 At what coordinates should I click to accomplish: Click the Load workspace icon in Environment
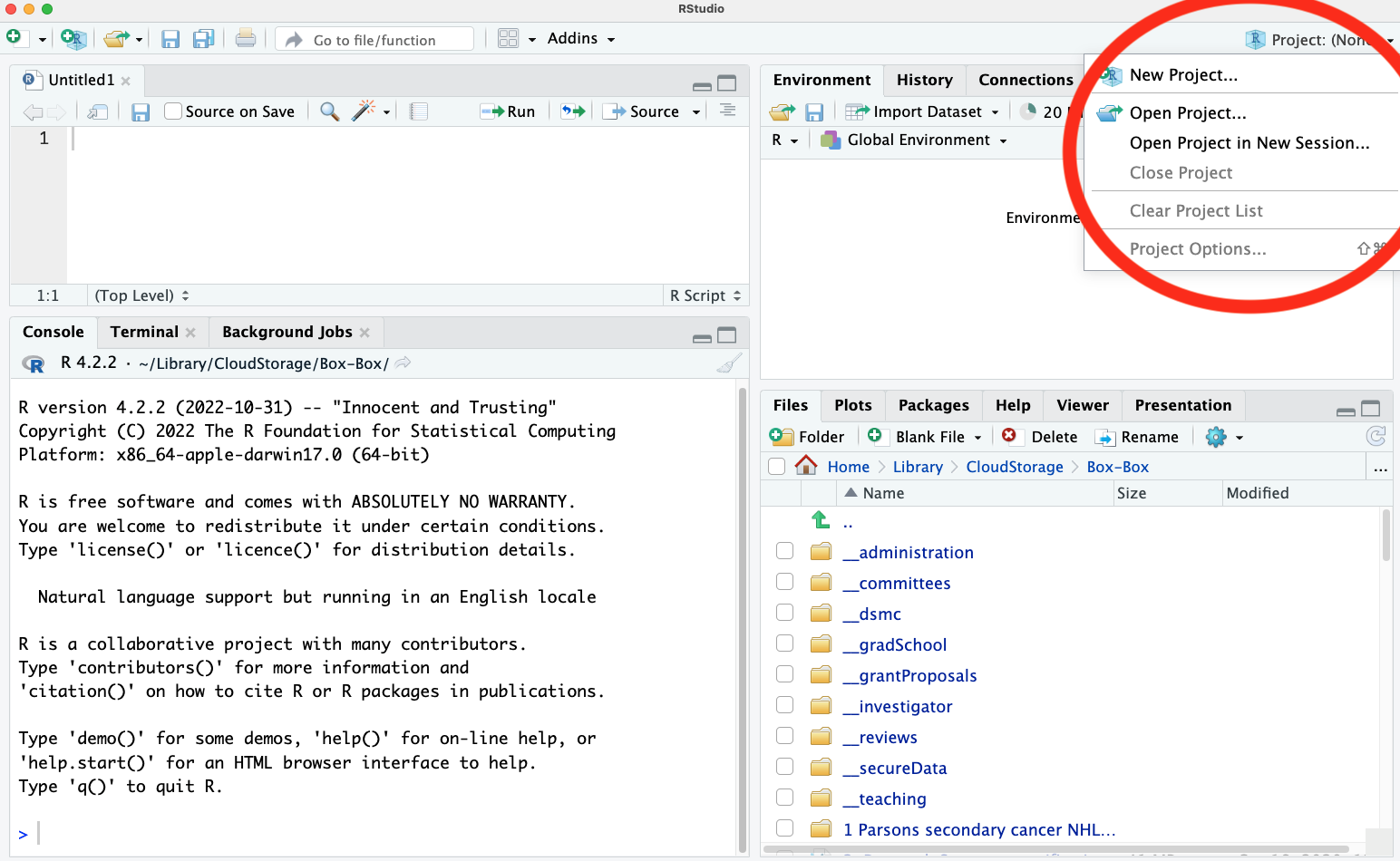click(782, 112)
